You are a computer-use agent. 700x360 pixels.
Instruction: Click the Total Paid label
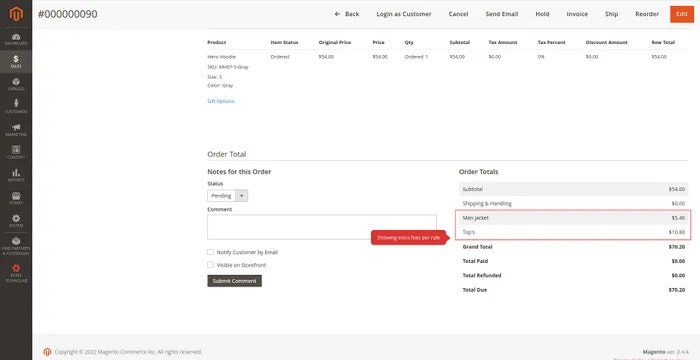tap(475, 261)
